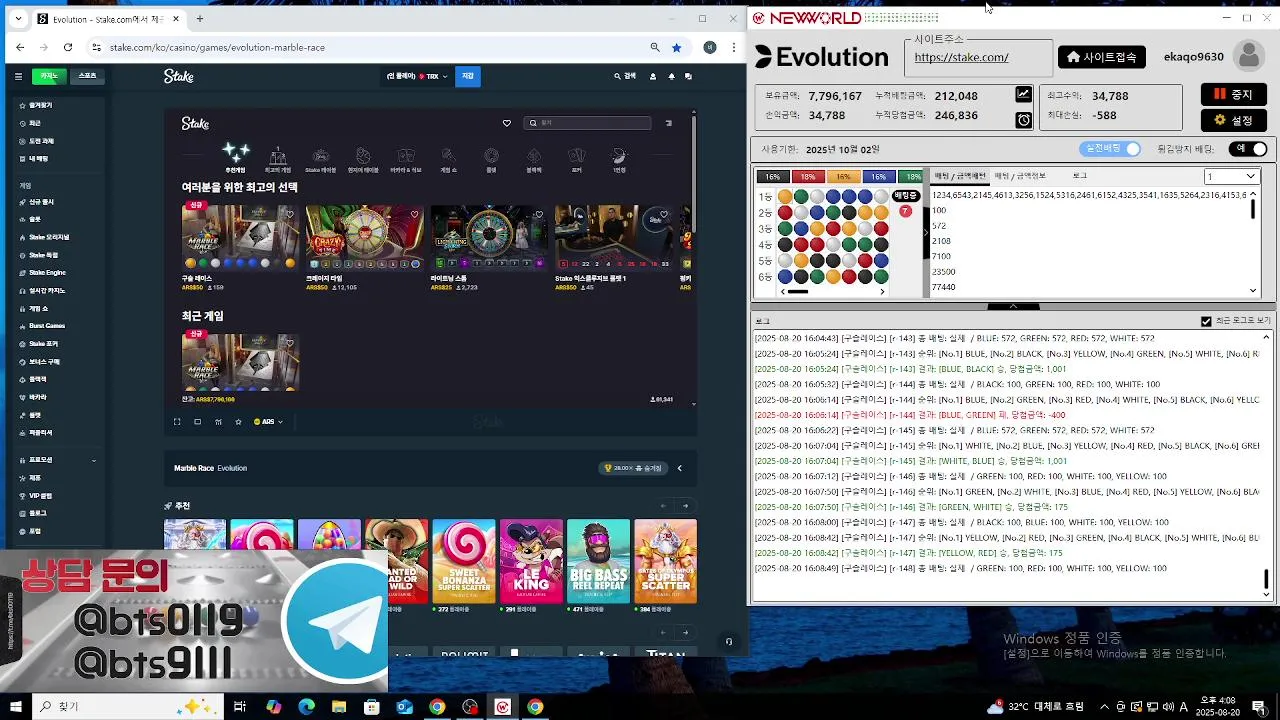Open the Lightning Storm game thumbnail
The image size is (1280, 720).
[489, 237]
